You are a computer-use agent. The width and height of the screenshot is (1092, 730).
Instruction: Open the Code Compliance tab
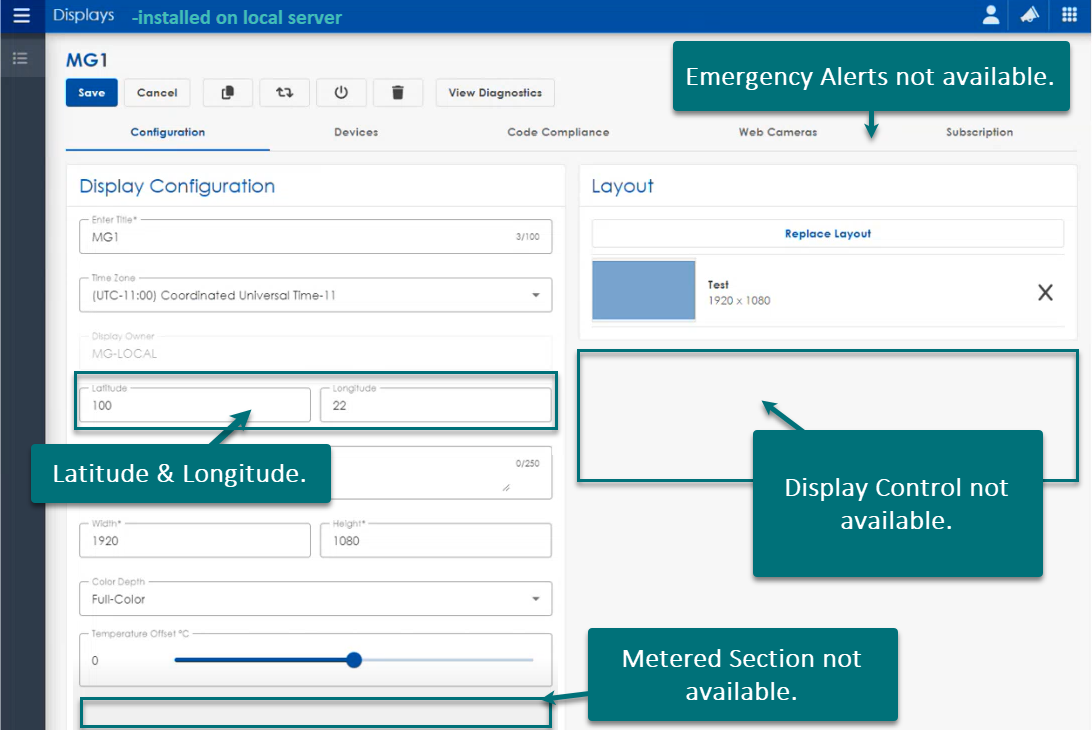click(x=558, y=132)
